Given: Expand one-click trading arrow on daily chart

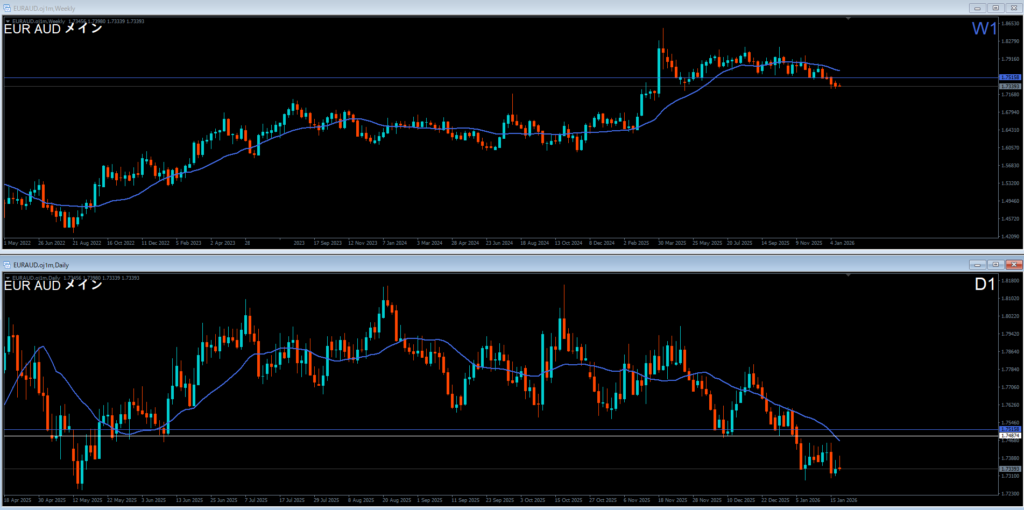Looking at the screenshot, I should point(7,276).
